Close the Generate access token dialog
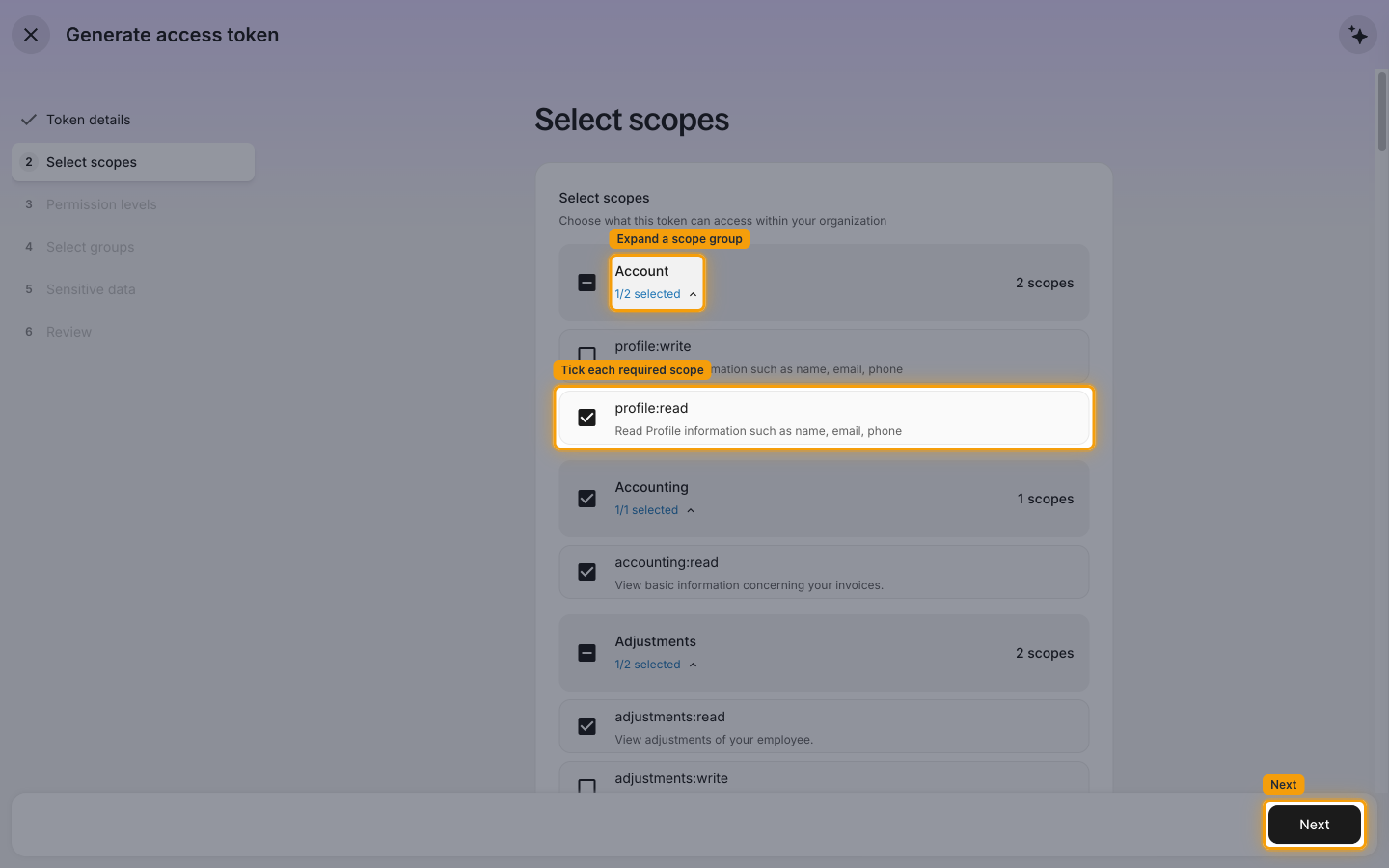This screenshot has width=1389, height=868. point(31,35)
